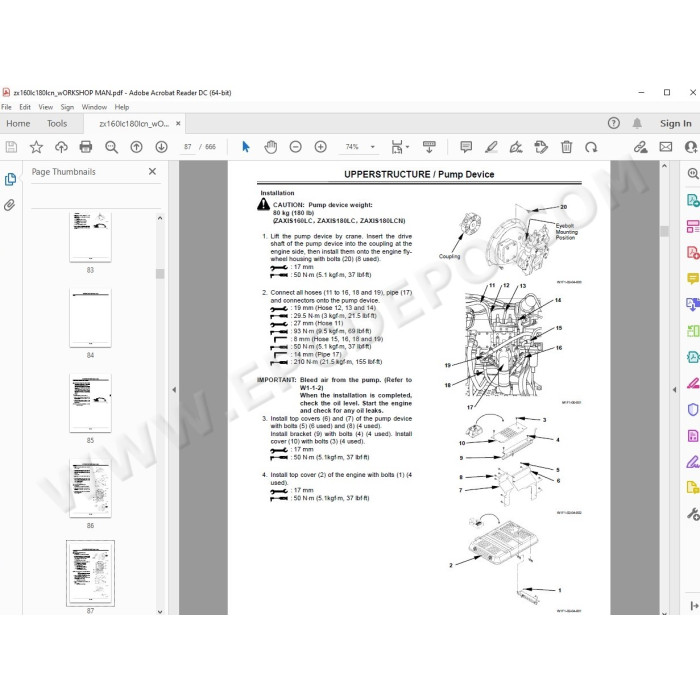Open the View menu
The image size is (700, 700).
pos(46,107)
